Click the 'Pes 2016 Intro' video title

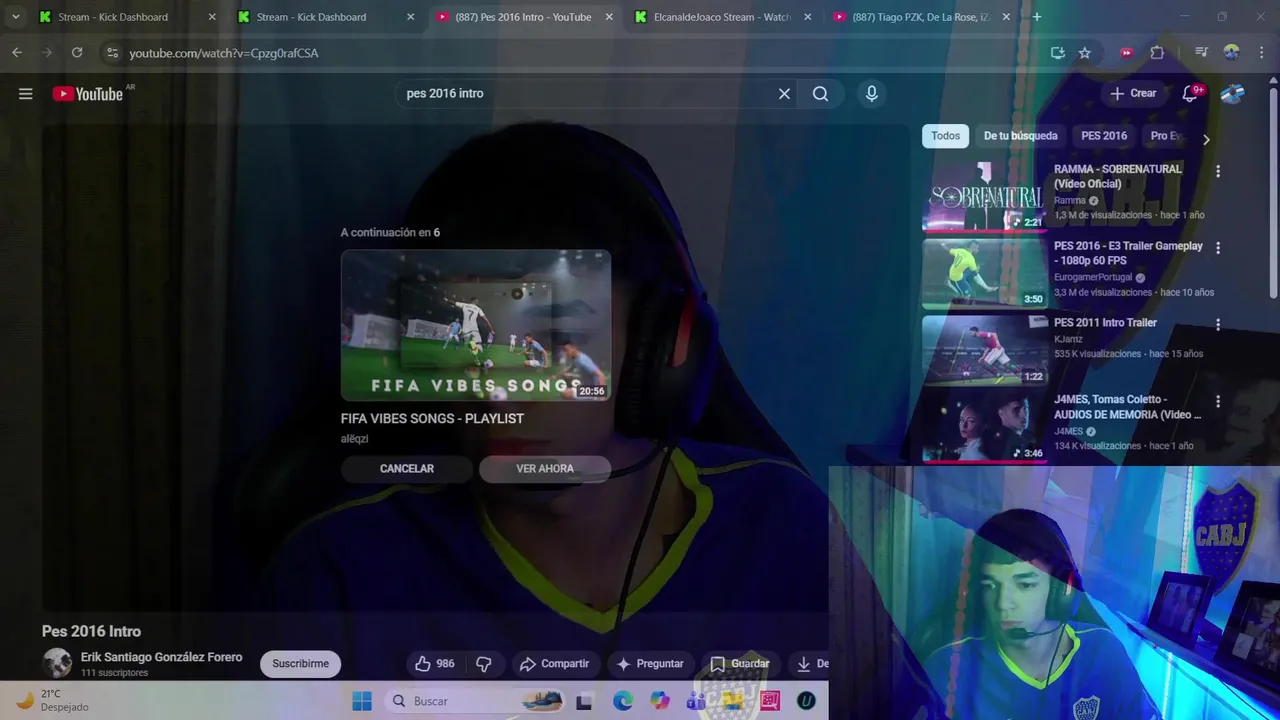coord(91,631)
